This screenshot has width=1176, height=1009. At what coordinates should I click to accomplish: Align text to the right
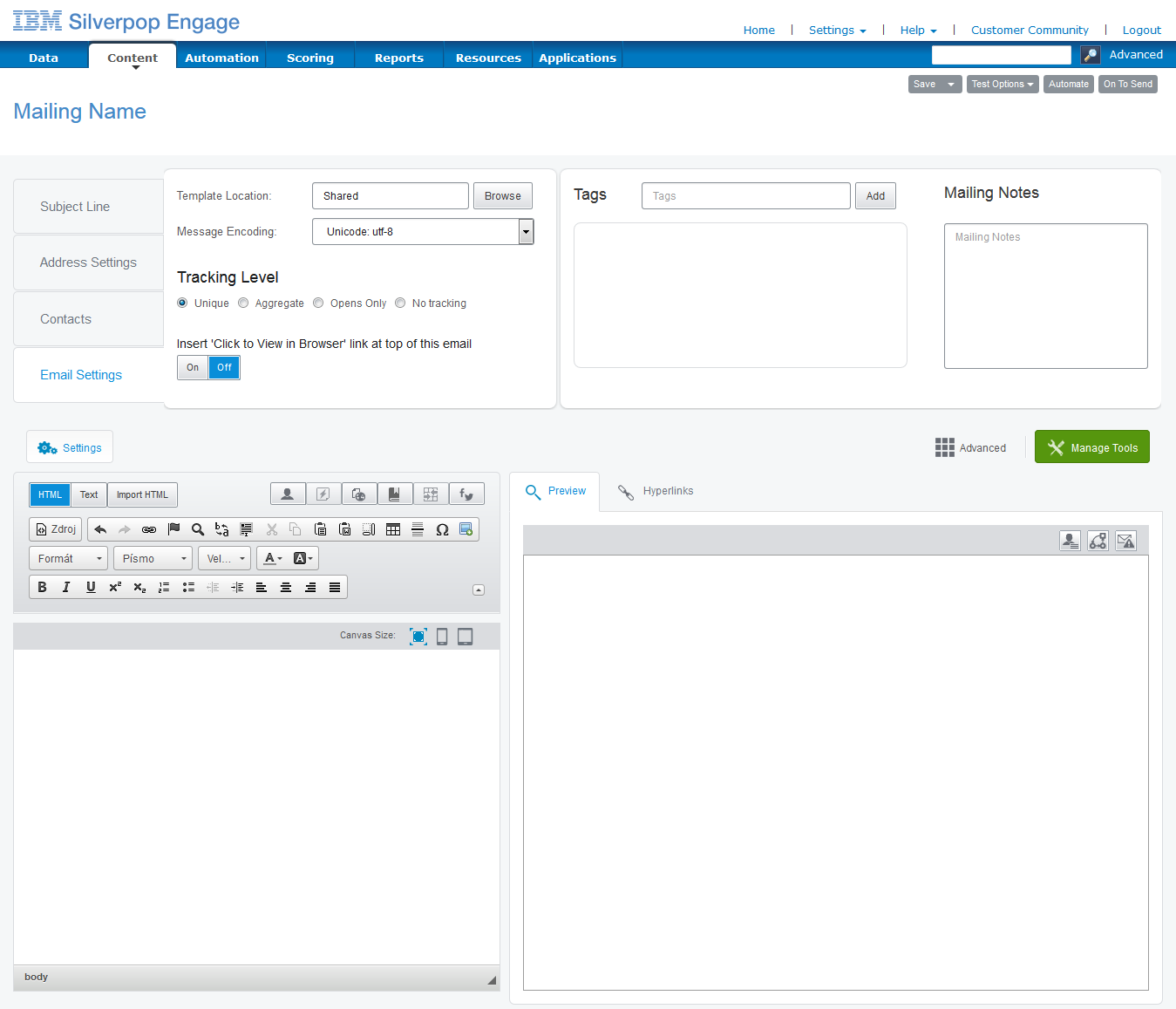point(310,587)
